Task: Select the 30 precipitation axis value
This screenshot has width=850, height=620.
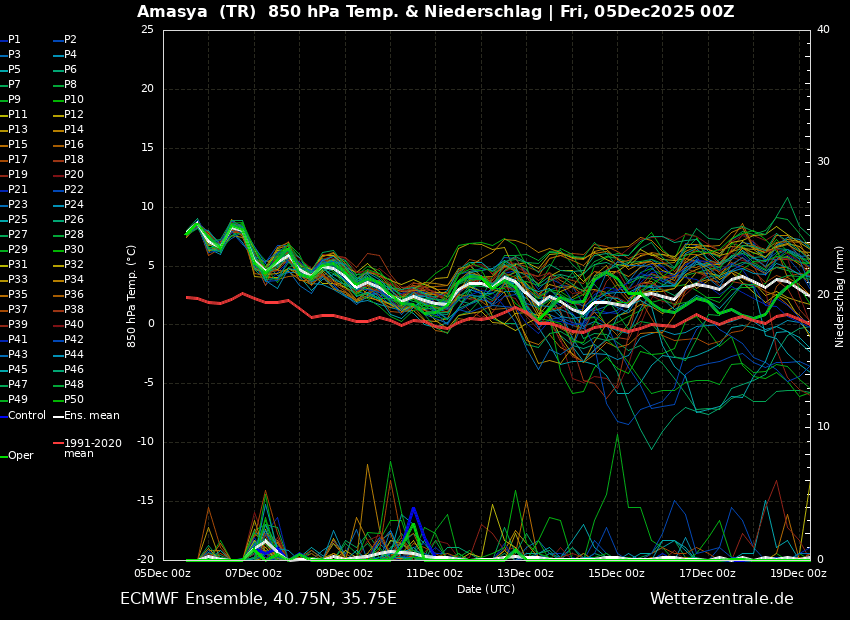Action: (x=823, y=162)
